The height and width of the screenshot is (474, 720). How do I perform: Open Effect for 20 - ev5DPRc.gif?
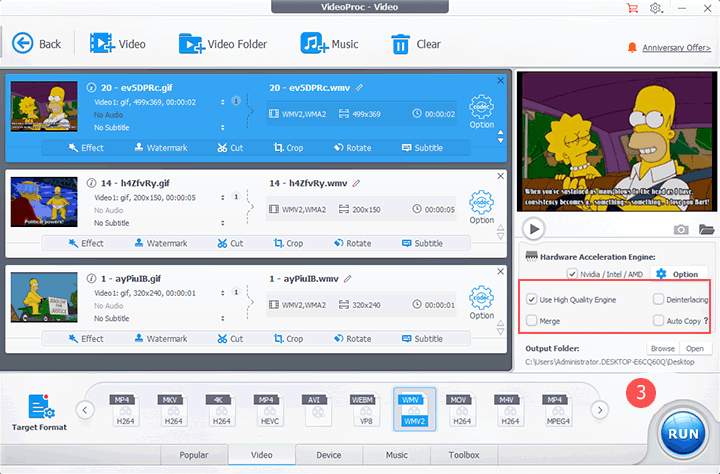coord(86,147)
